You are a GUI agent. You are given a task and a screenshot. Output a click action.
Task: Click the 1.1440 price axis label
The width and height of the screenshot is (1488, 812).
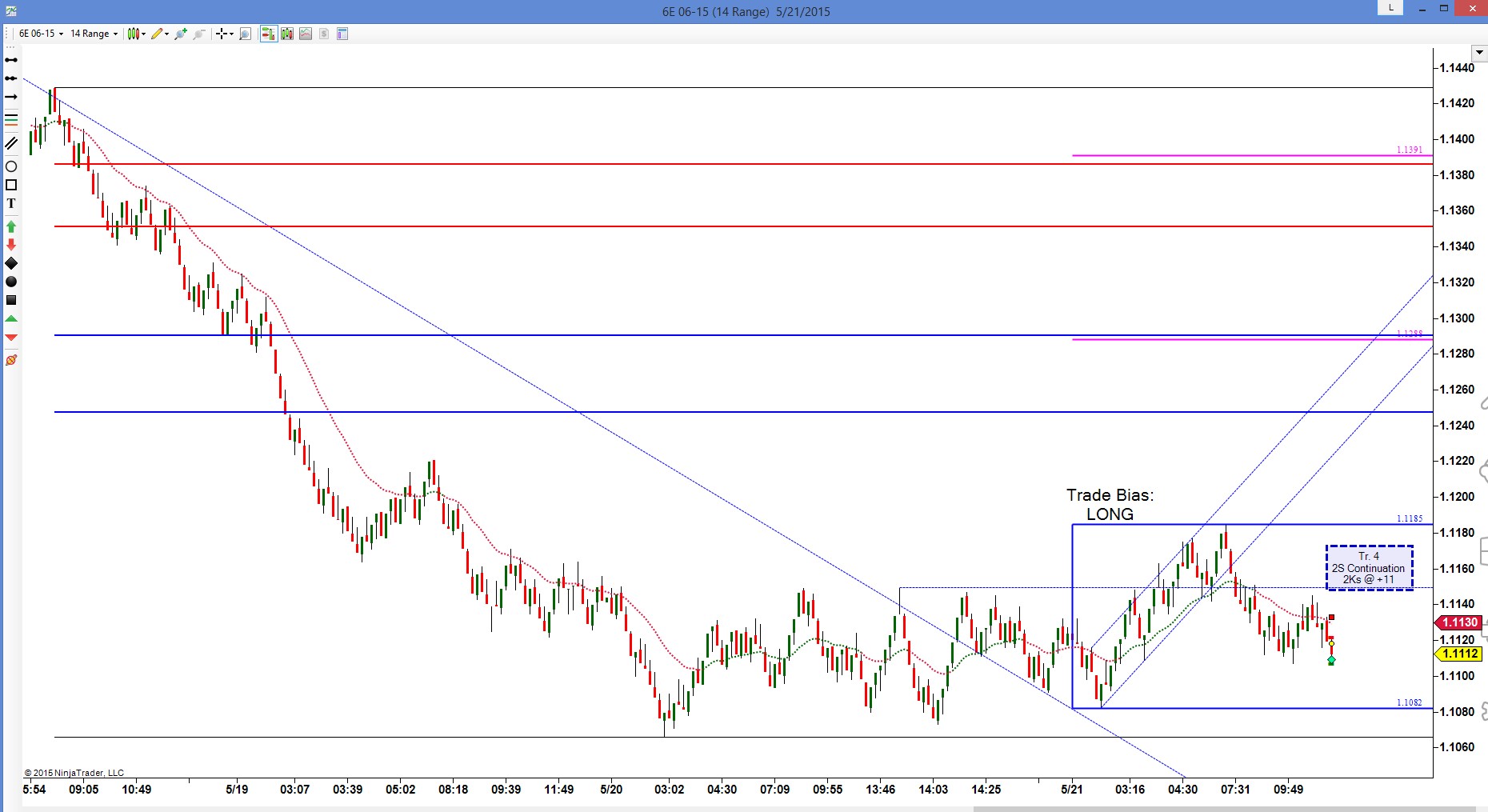point(1457,68)
